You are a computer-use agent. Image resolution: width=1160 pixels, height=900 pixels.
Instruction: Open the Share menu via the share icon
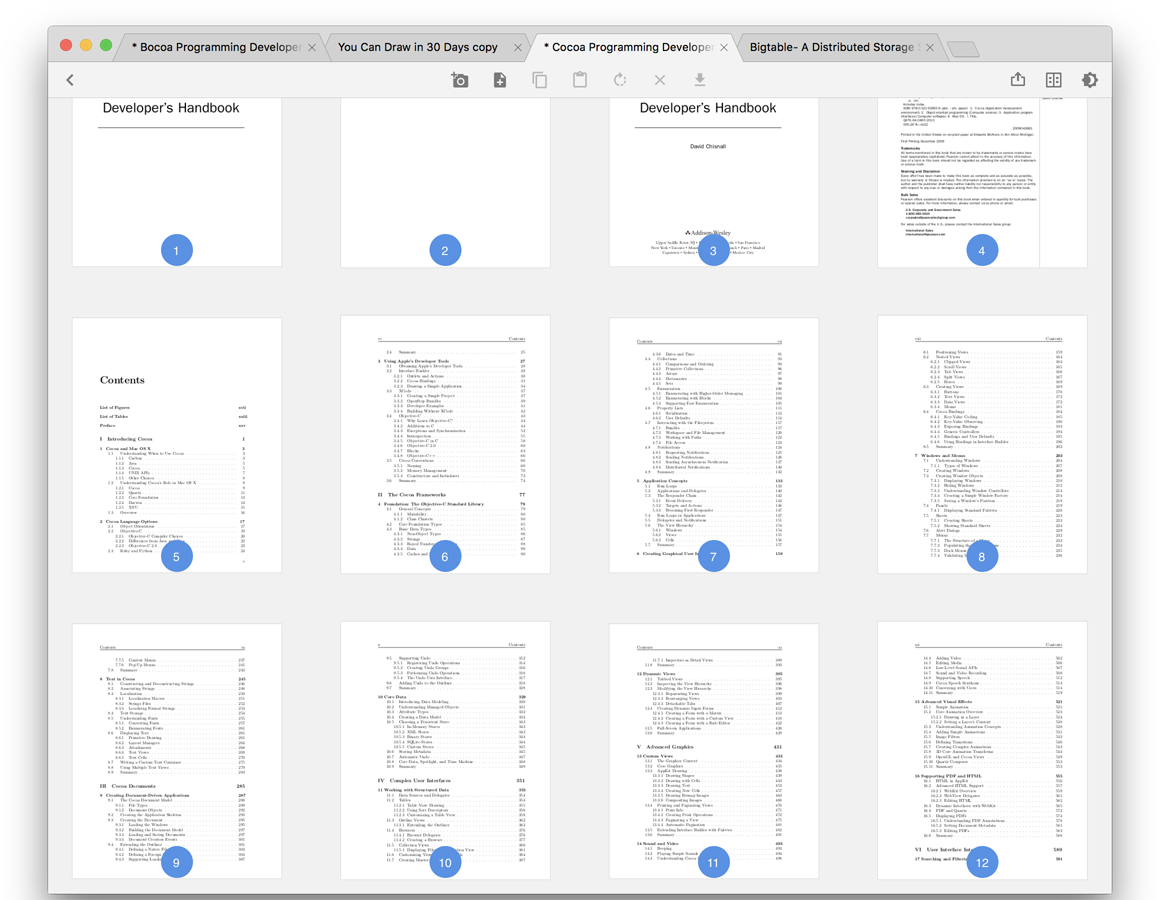click(1018, 79)
